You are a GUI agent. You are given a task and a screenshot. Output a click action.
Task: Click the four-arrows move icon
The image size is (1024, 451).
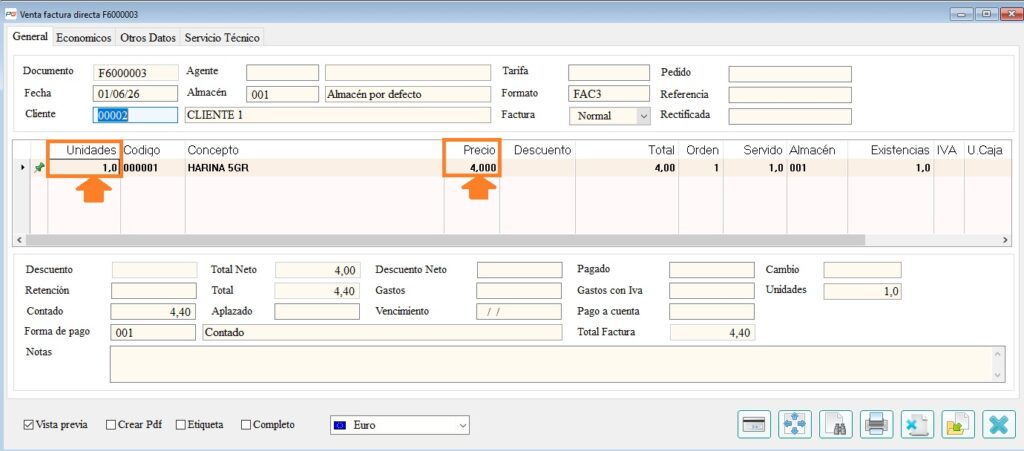tap(795, 424)
